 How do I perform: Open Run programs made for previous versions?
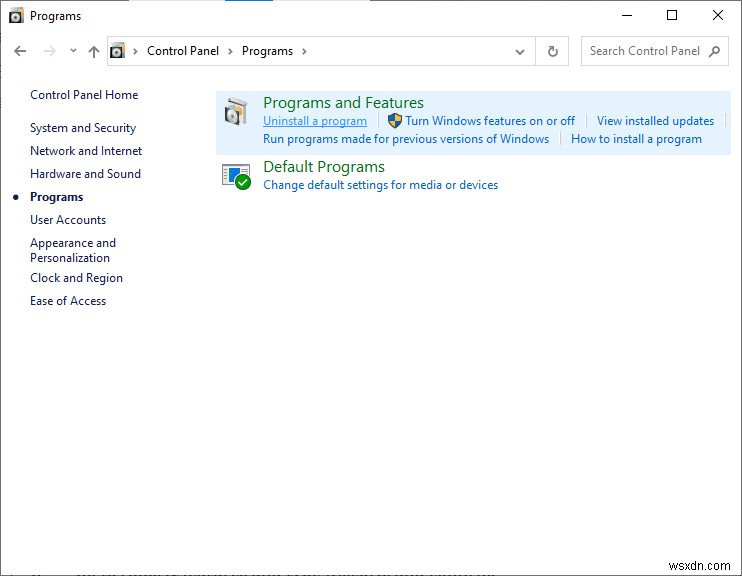pyautogui.click(x=406, y=139)
